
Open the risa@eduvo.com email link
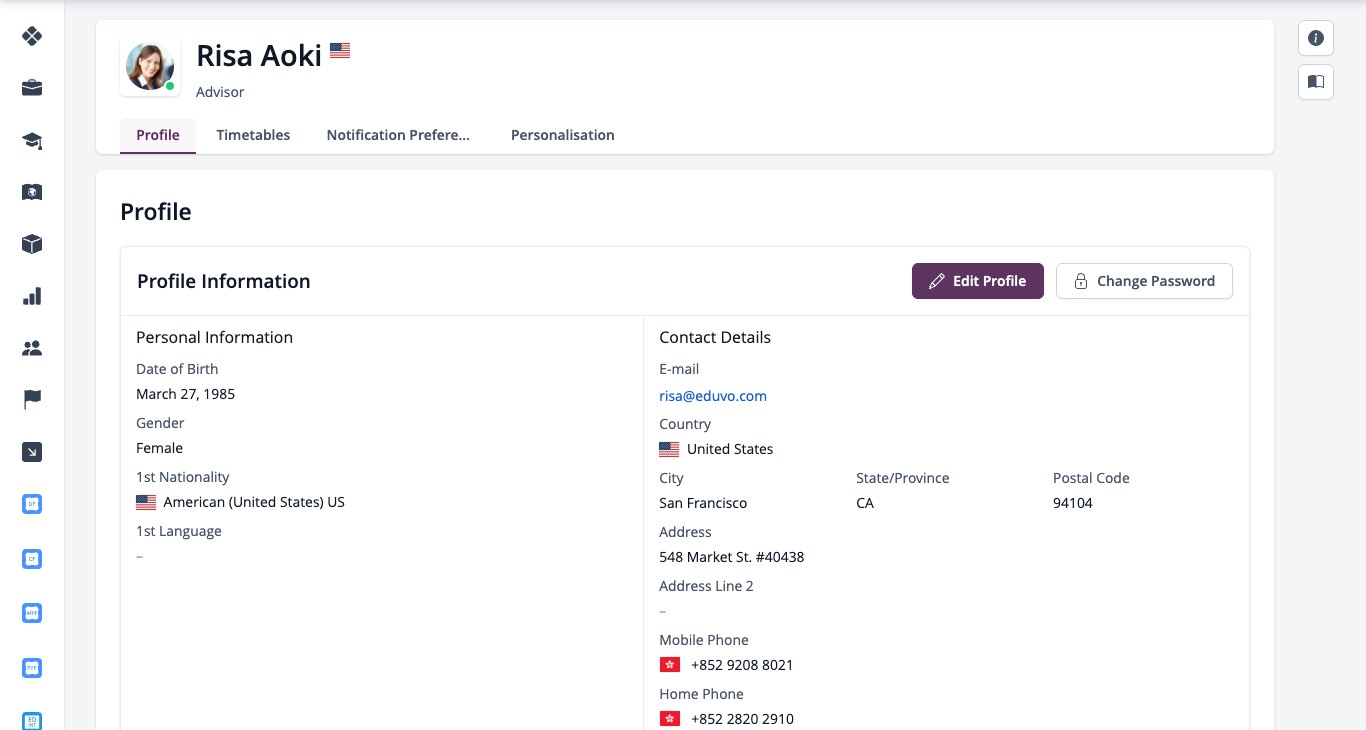click(x=713, y=396)
